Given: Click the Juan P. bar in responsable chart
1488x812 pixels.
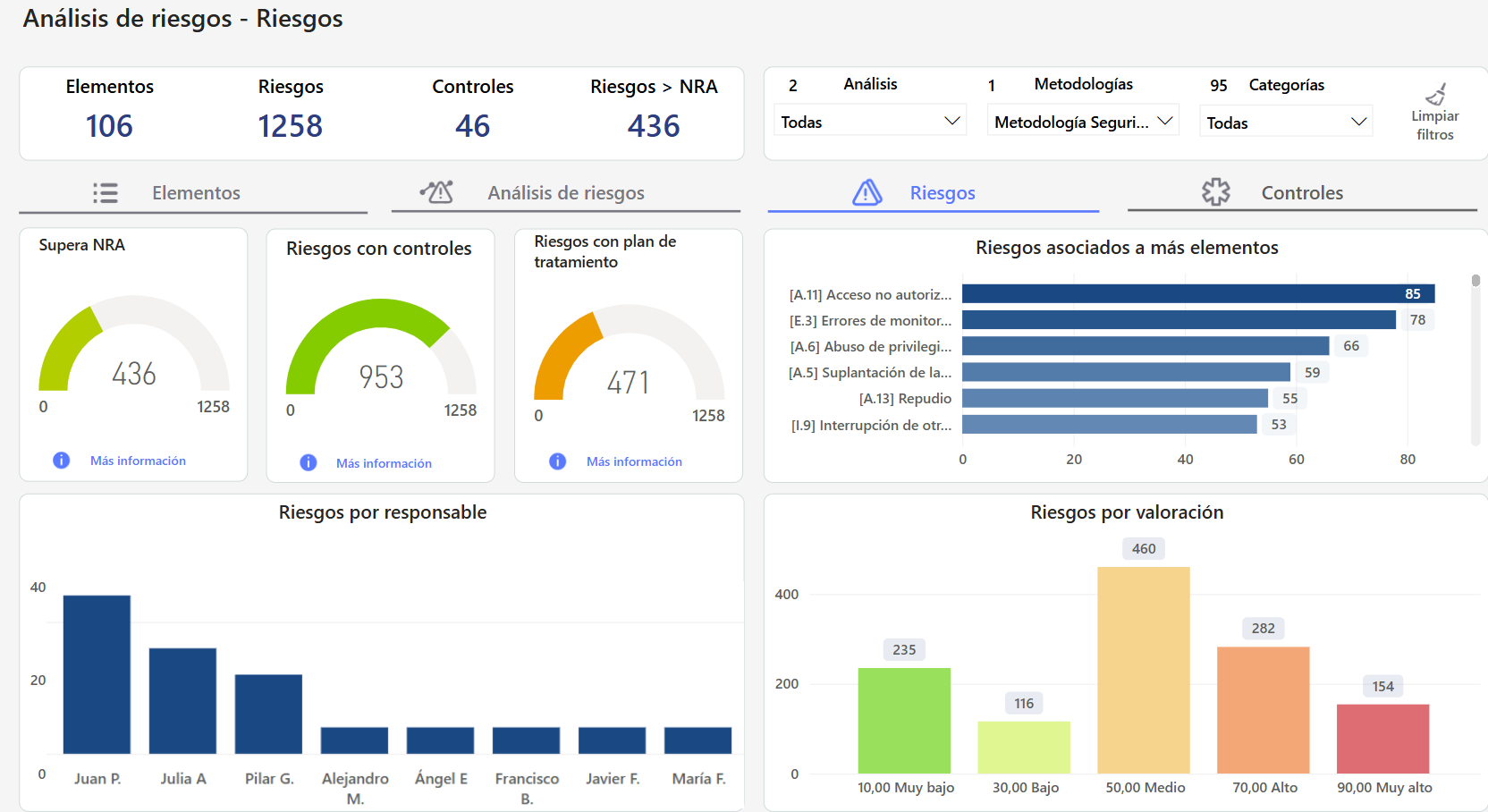Looking at the screenshot, I should coord(97,674).
